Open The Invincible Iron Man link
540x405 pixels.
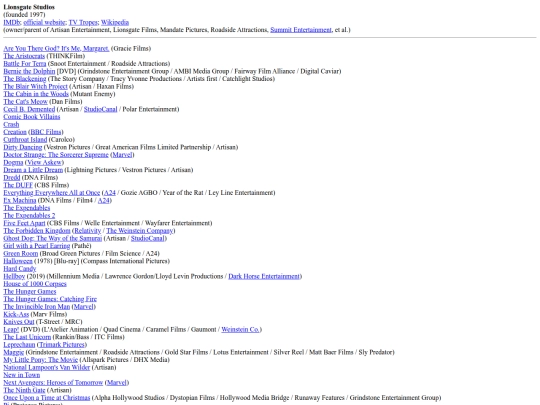37,307
